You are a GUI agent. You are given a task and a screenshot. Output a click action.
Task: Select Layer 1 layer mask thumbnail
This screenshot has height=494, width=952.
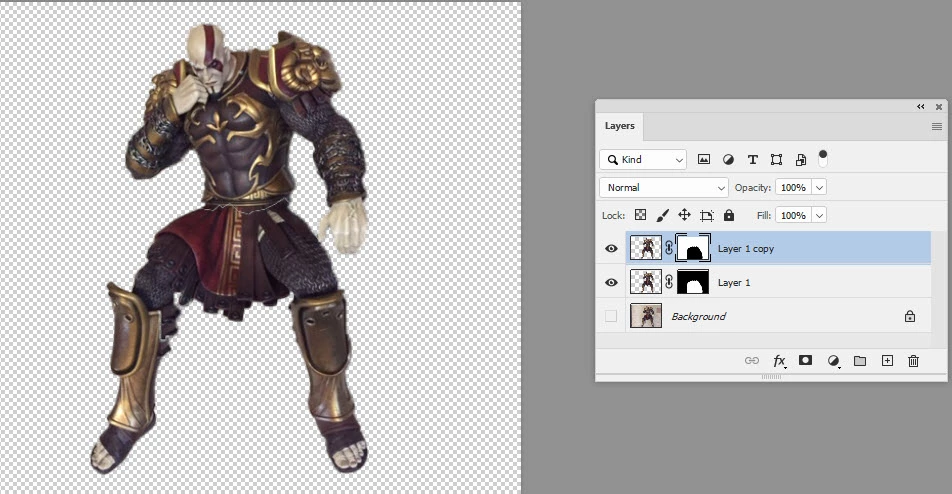(x=693, y=282)
